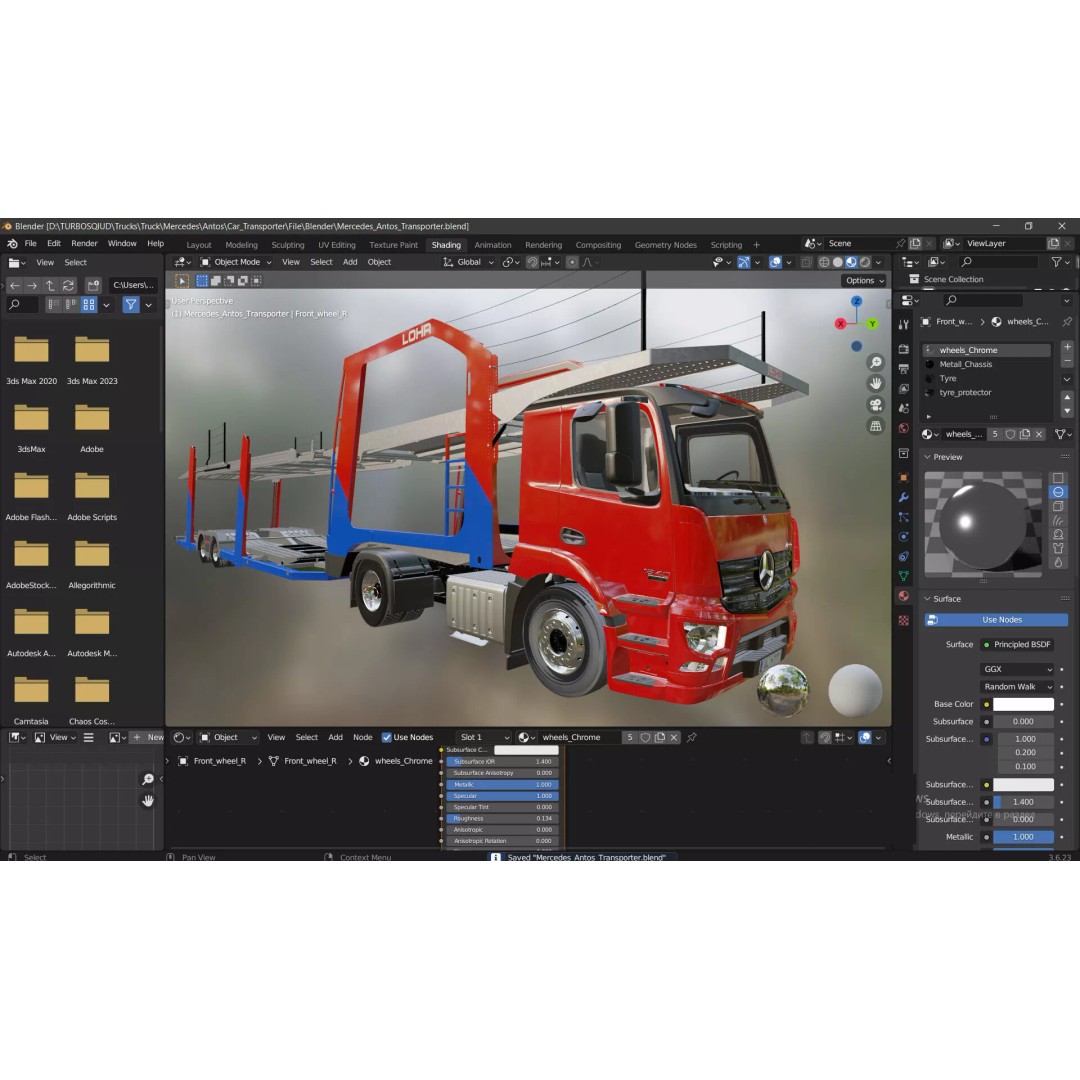Open the Material properties tab icon
This screenshot has width=1080, height=1080.
(x=904, y=596)
